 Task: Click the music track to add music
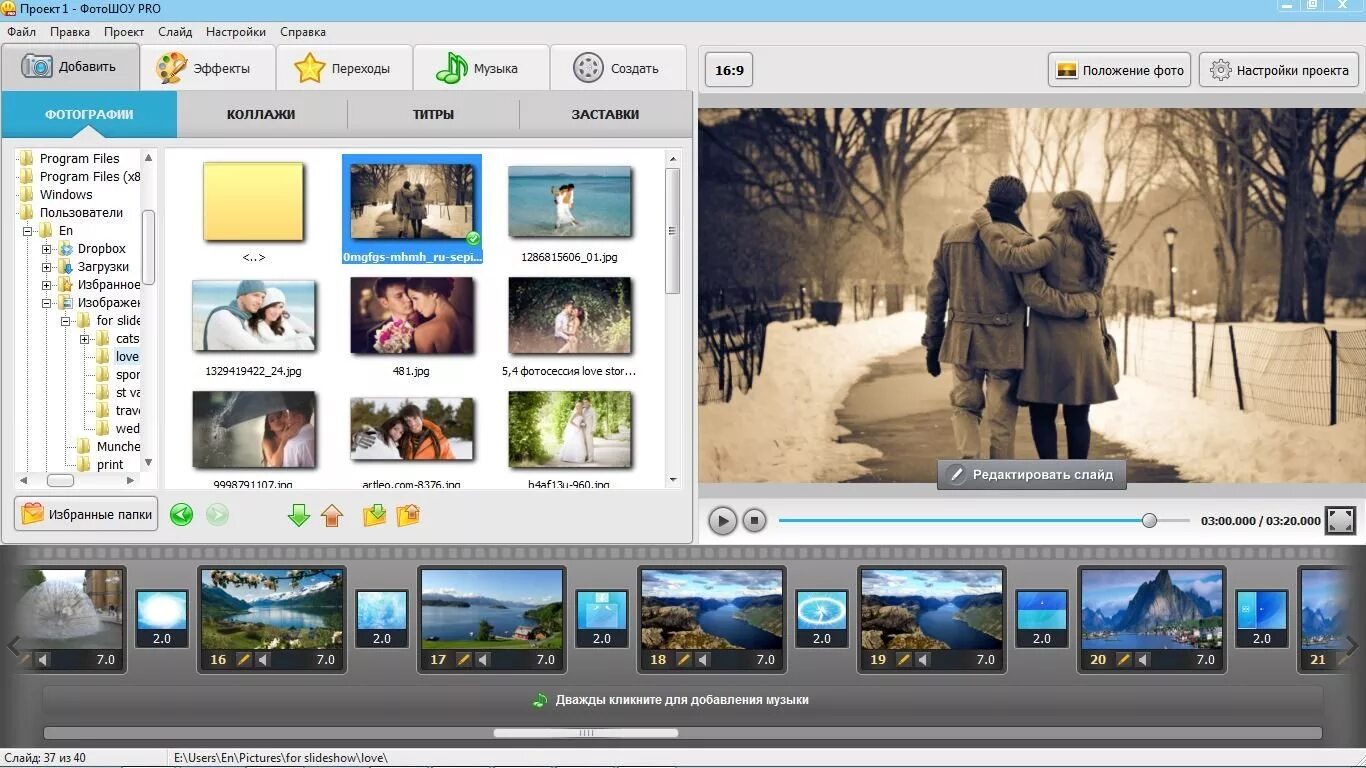point(683,700)
